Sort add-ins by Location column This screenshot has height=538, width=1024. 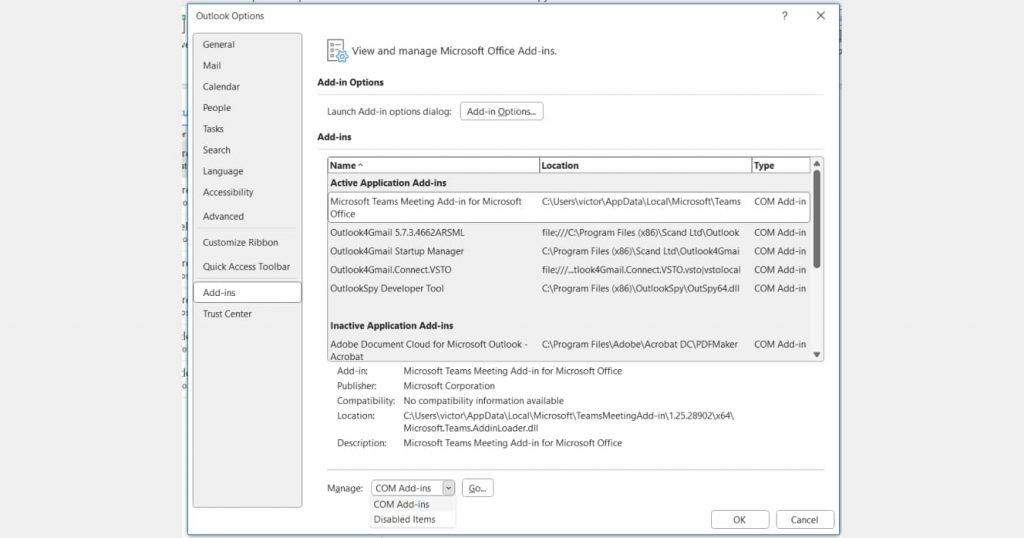tap(645, 165)
